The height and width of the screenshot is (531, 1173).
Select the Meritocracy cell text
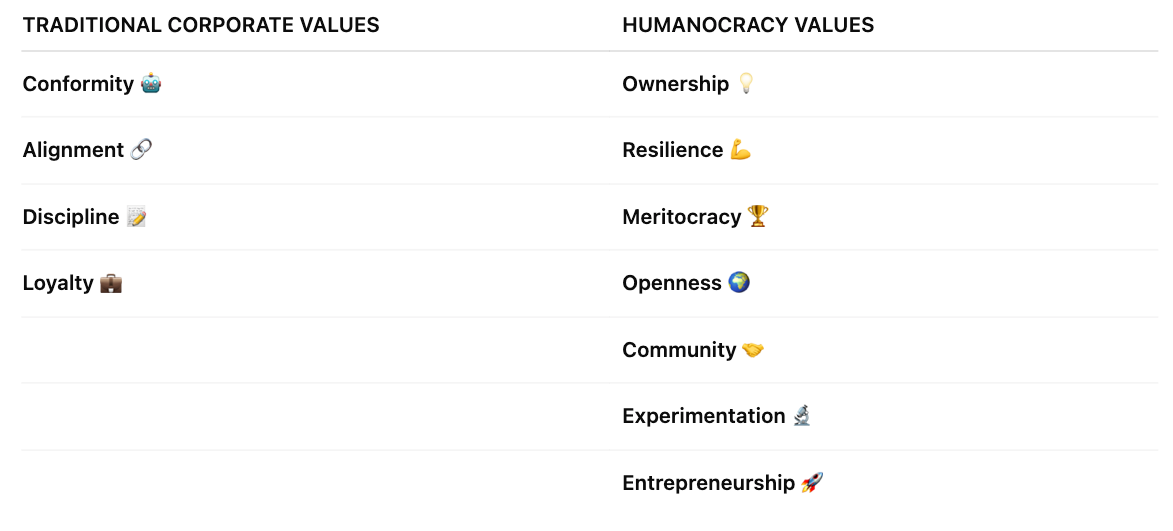[681, 217]
